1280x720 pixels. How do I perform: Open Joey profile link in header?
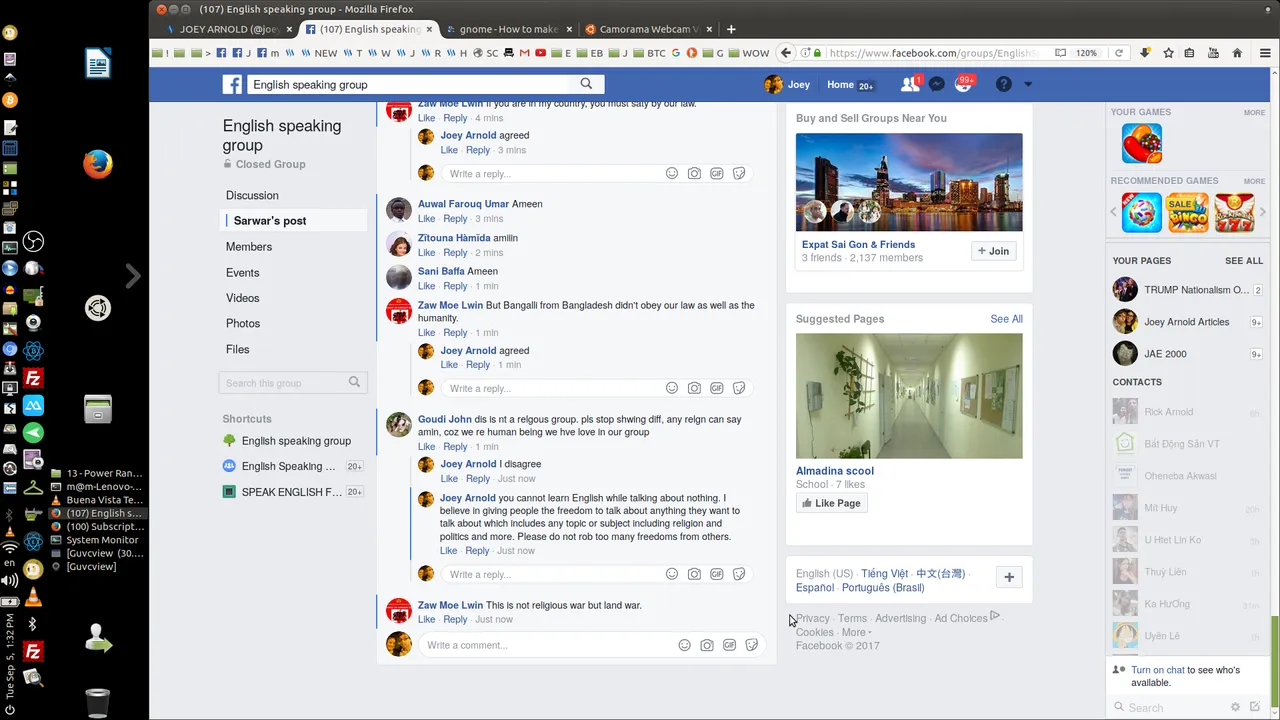pyautogui.click(x=787, y=85)
